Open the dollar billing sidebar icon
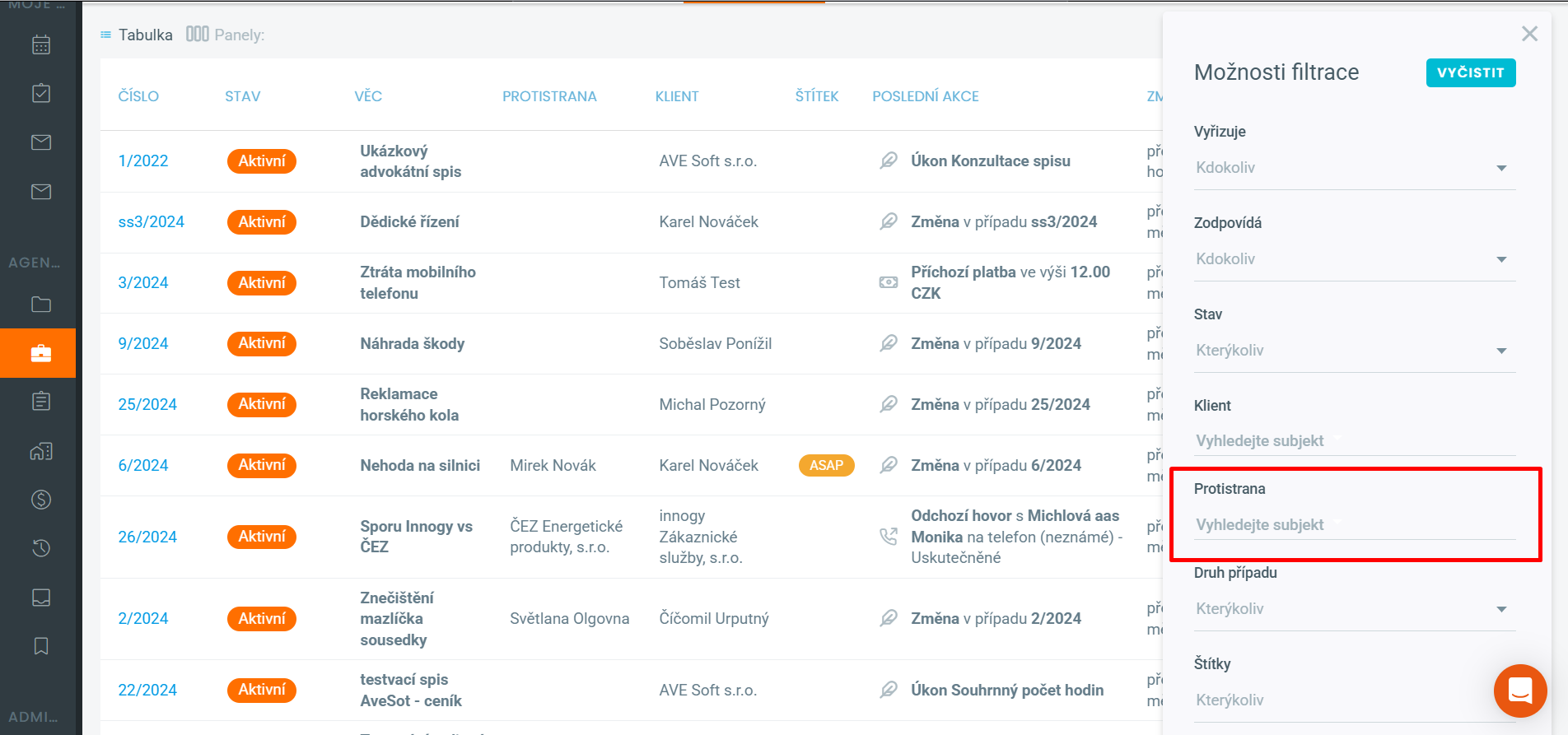Image resolution: width=1568 pixels, height=735 pixels. click(41, 500)
